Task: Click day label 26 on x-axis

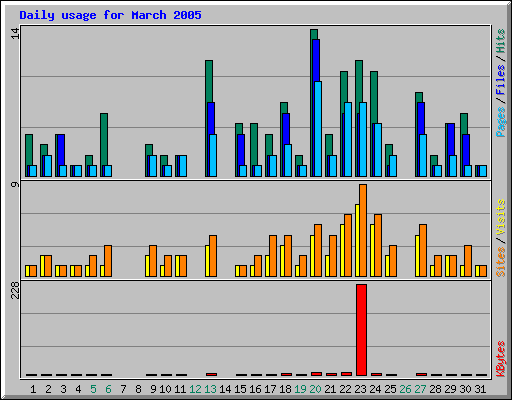Action: click(405, 389)
